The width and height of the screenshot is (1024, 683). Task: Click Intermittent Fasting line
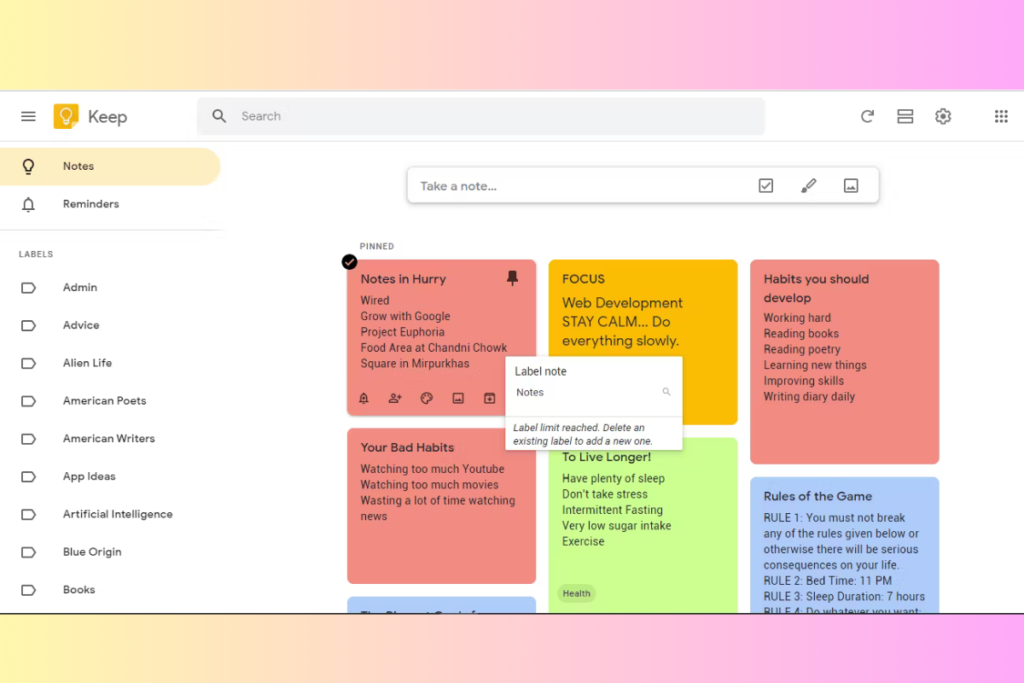pyautogui.click(x=613, y=510)
